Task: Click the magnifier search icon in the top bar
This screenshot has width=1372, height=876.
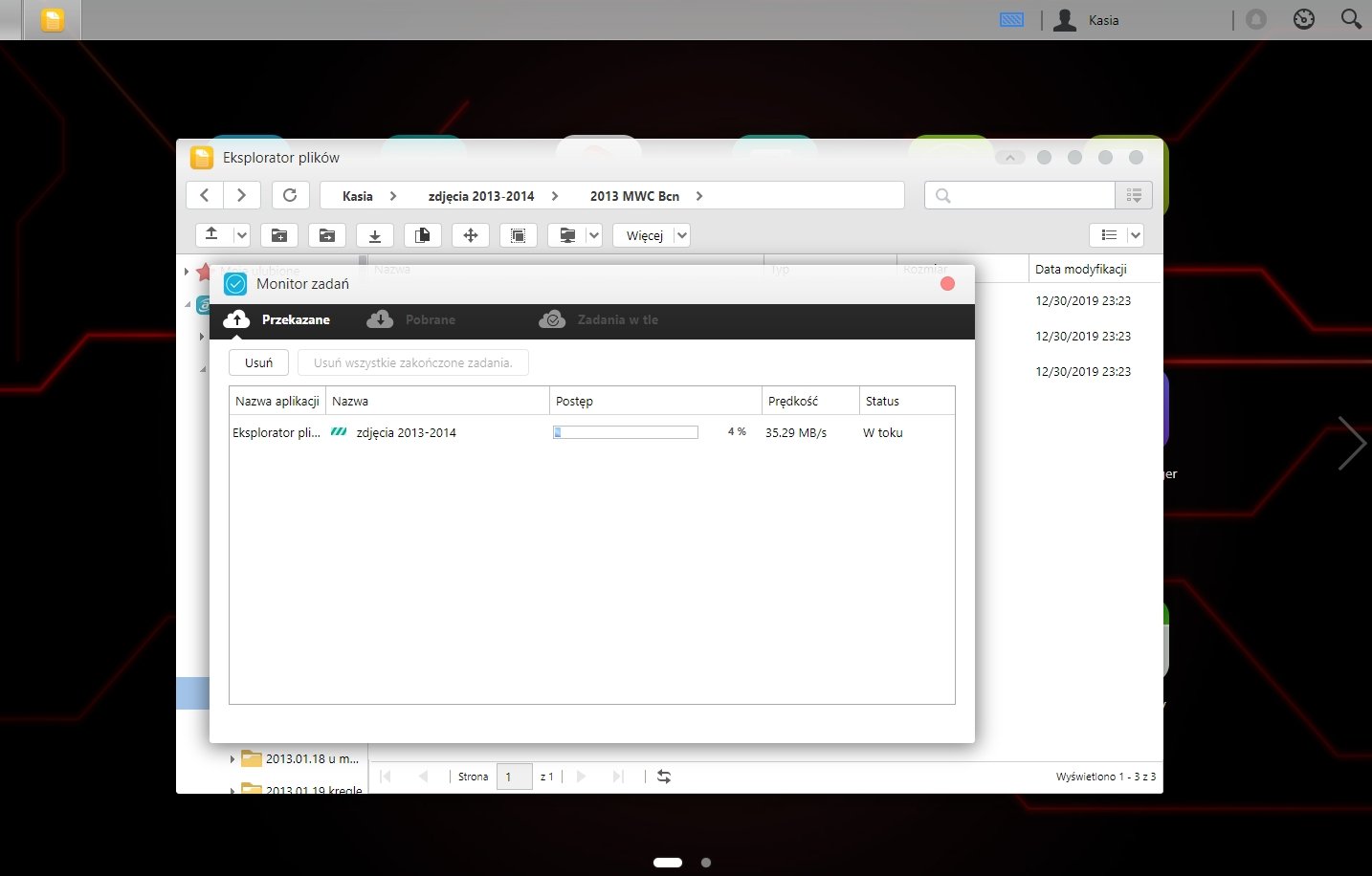Action: click(1351, 19)
